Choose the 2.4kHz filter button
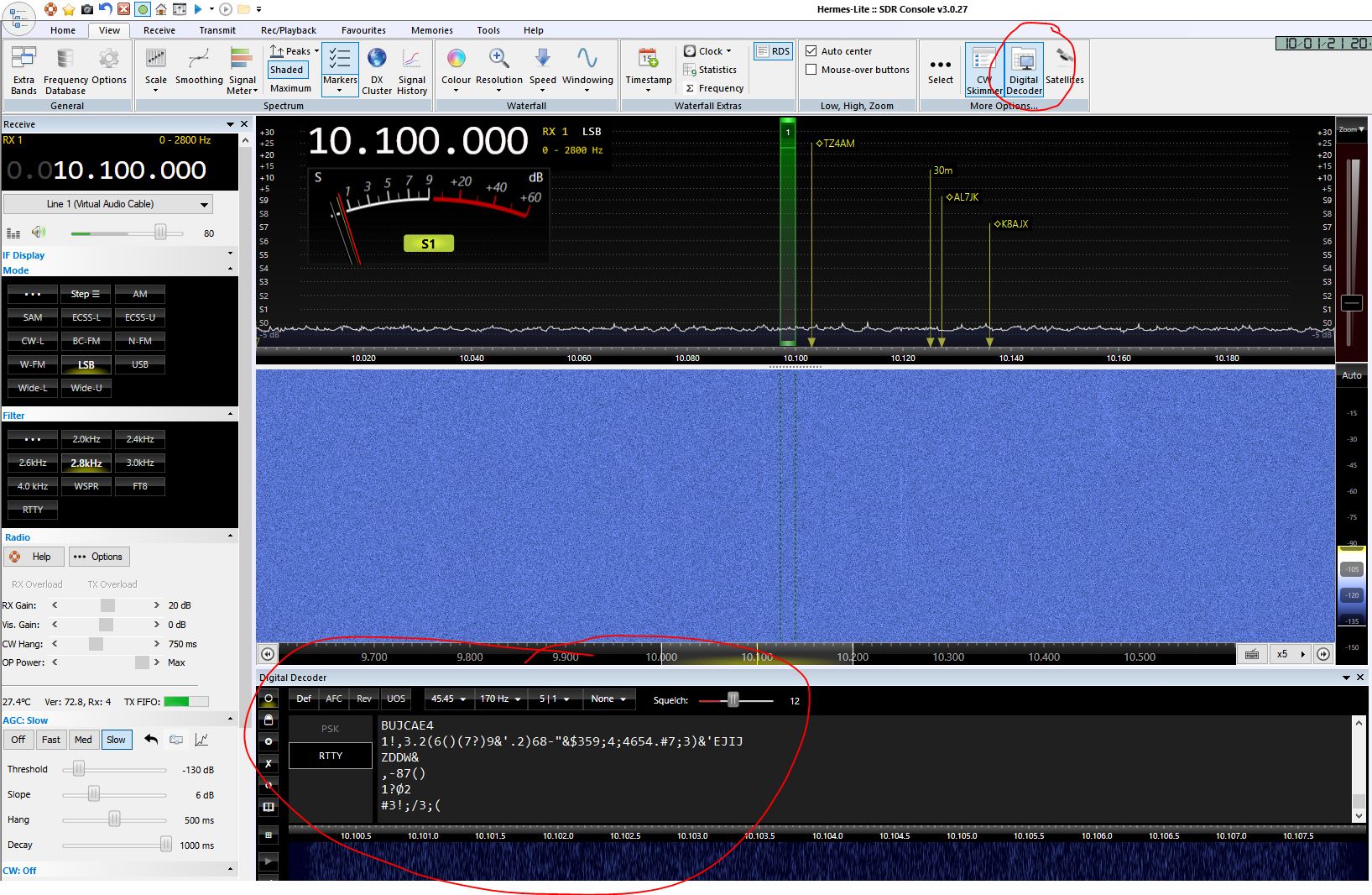The image size is (1372, 895). point(139,439)
